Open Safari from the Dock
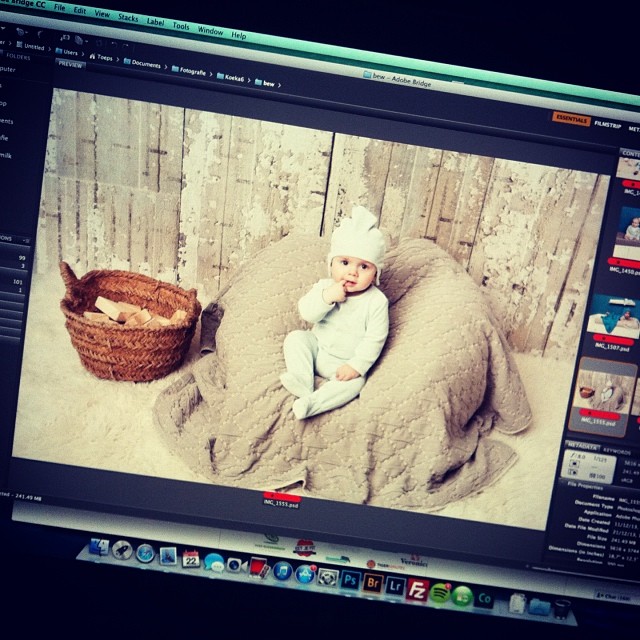 point(145,553)
